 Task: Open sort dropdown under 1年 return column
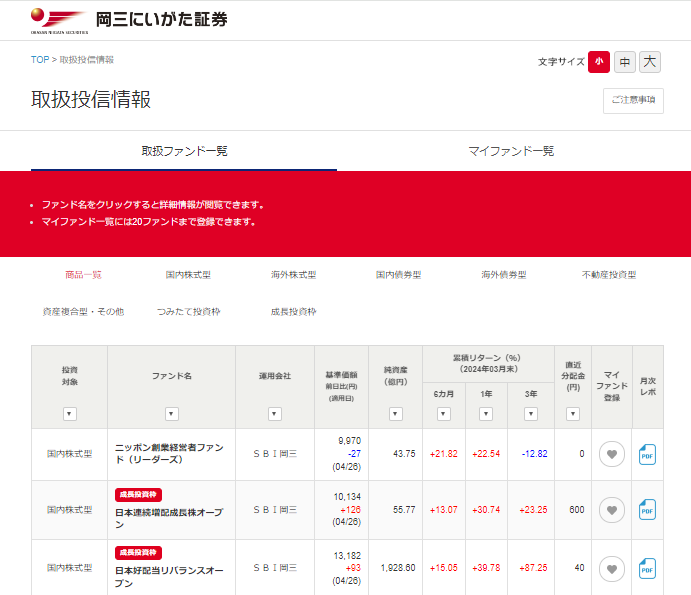(486, 414)
